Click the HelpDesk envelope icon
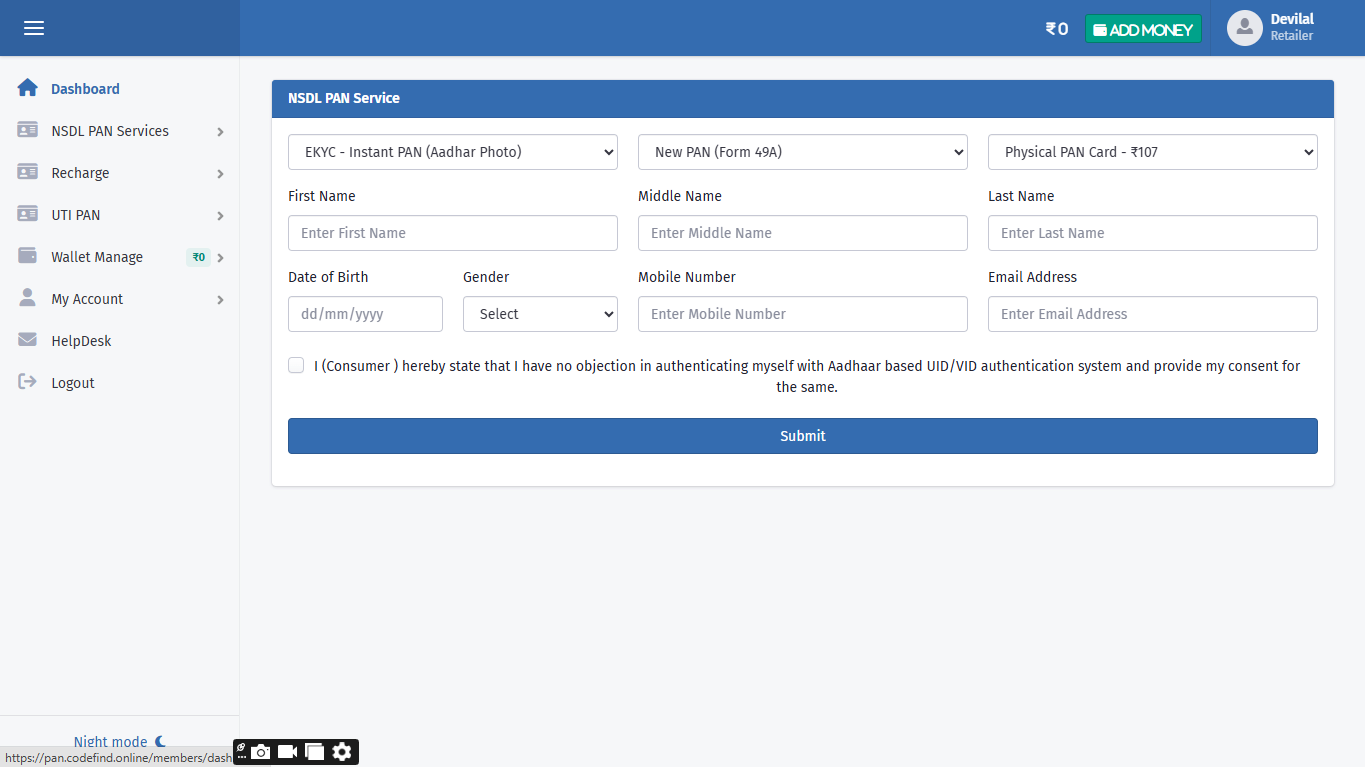This screenshot has height=767, width=1365. pyautogui.click(x=28, y=340)
